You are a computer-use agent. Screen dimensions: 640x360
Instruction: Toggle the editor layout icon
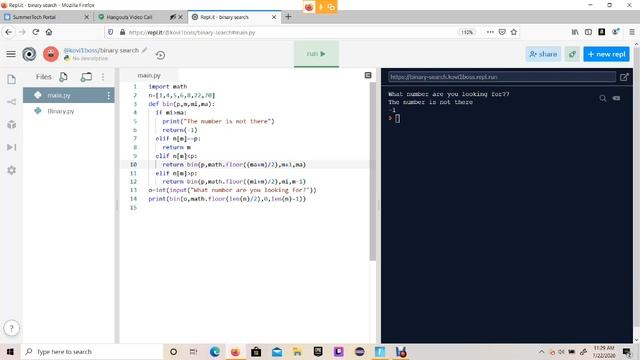[x=368, y=75]
